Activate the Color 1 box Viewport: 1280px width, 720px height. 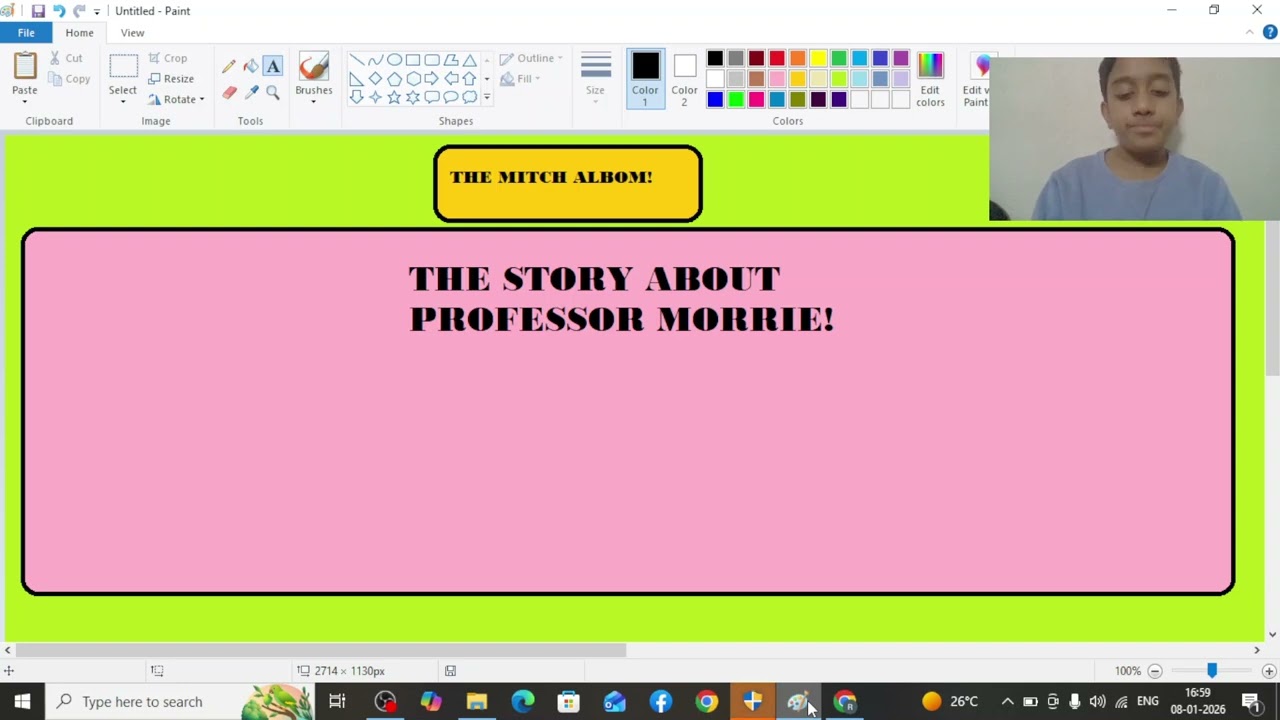[645, 79]
